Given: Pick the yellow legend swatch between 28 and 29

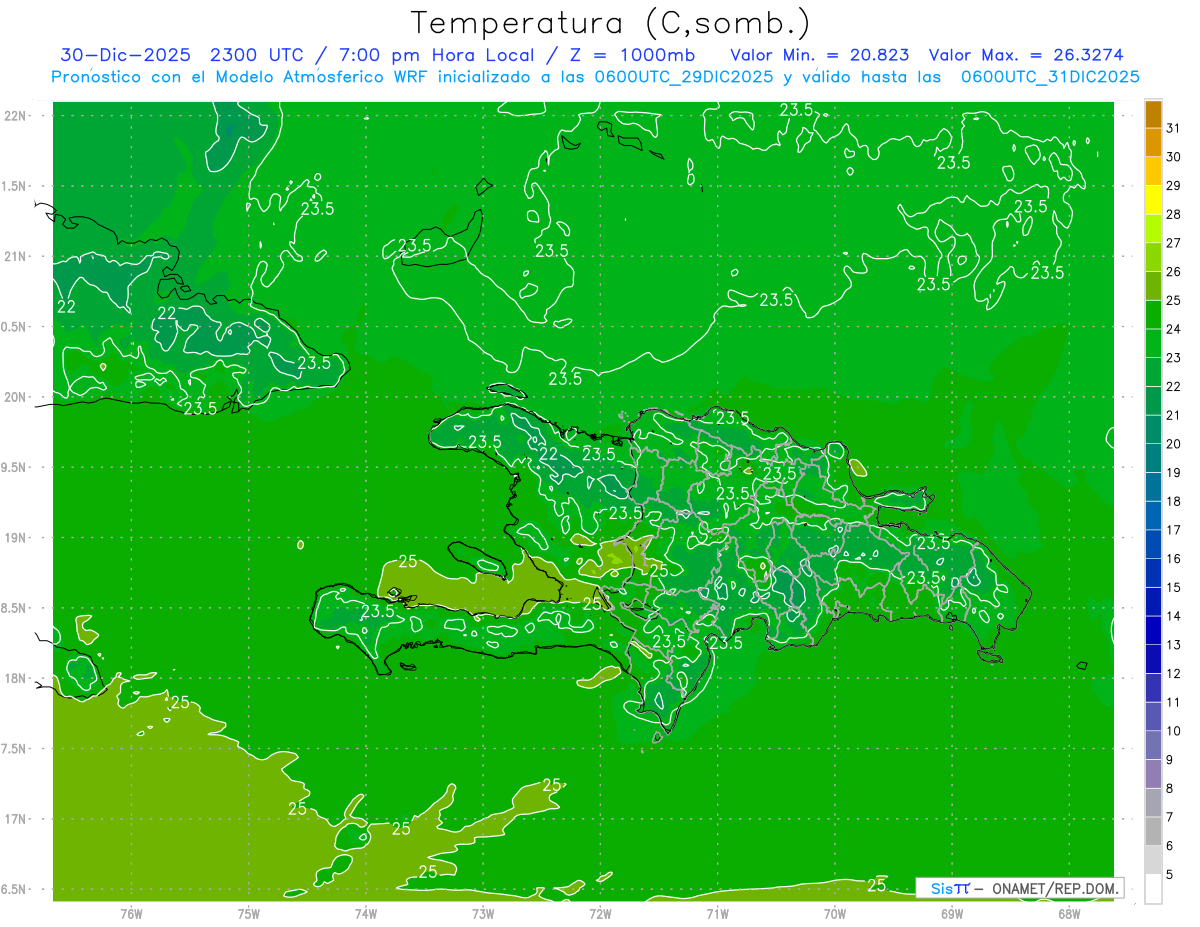Looking at the screenshot, I should (1153, 200).
